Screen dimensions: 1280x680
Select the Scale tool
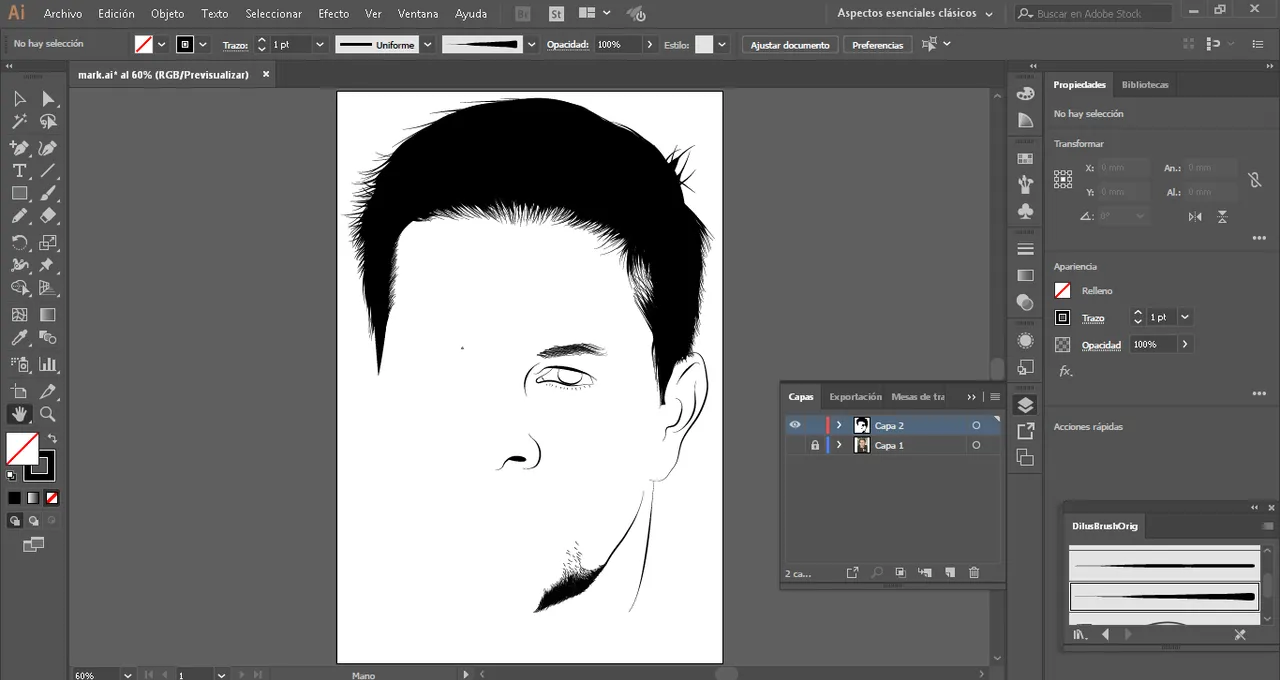(x=48, y=242)
